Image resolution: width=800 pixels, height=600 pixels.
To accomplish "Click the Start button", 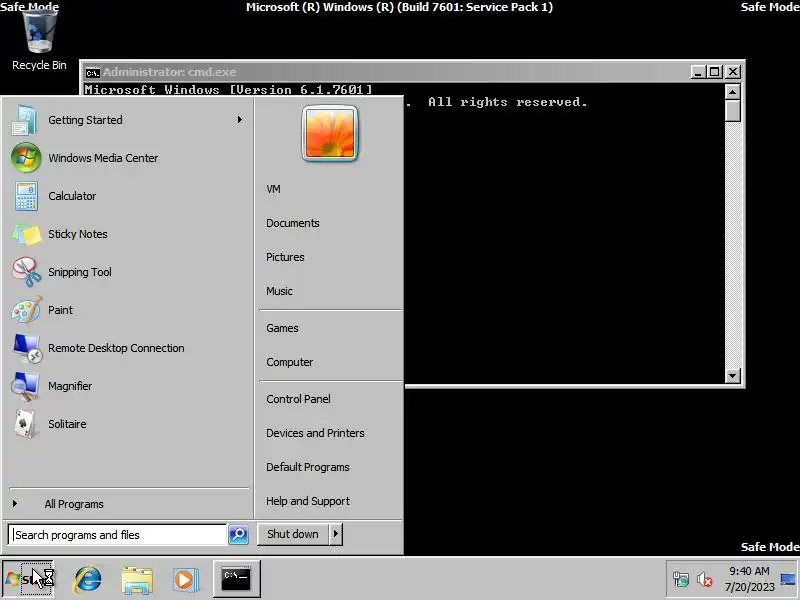I will pos(29,579).
